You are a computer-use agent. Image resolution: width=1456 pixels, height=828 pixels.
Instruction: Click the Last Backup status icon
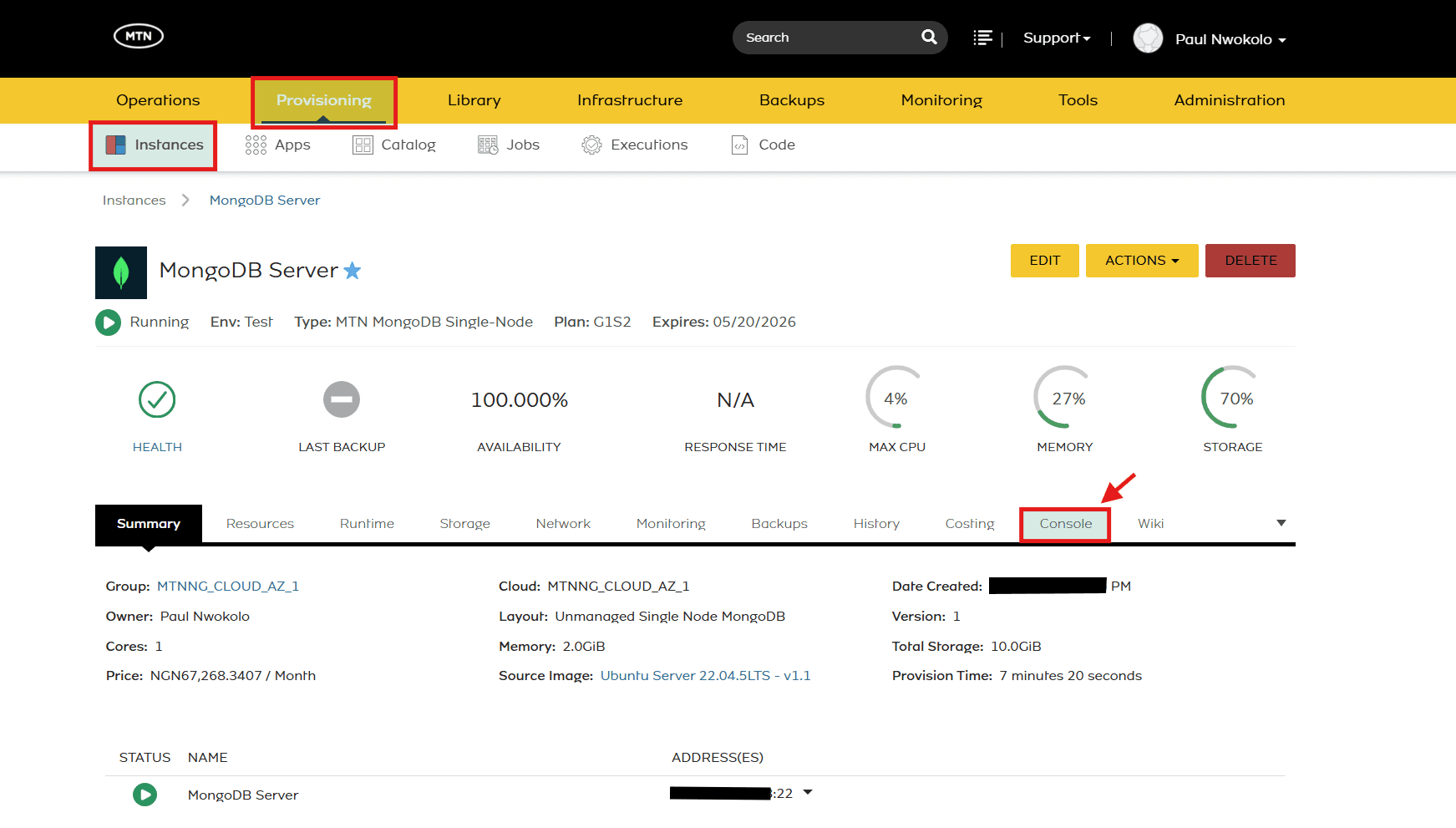tap(342, 399)
